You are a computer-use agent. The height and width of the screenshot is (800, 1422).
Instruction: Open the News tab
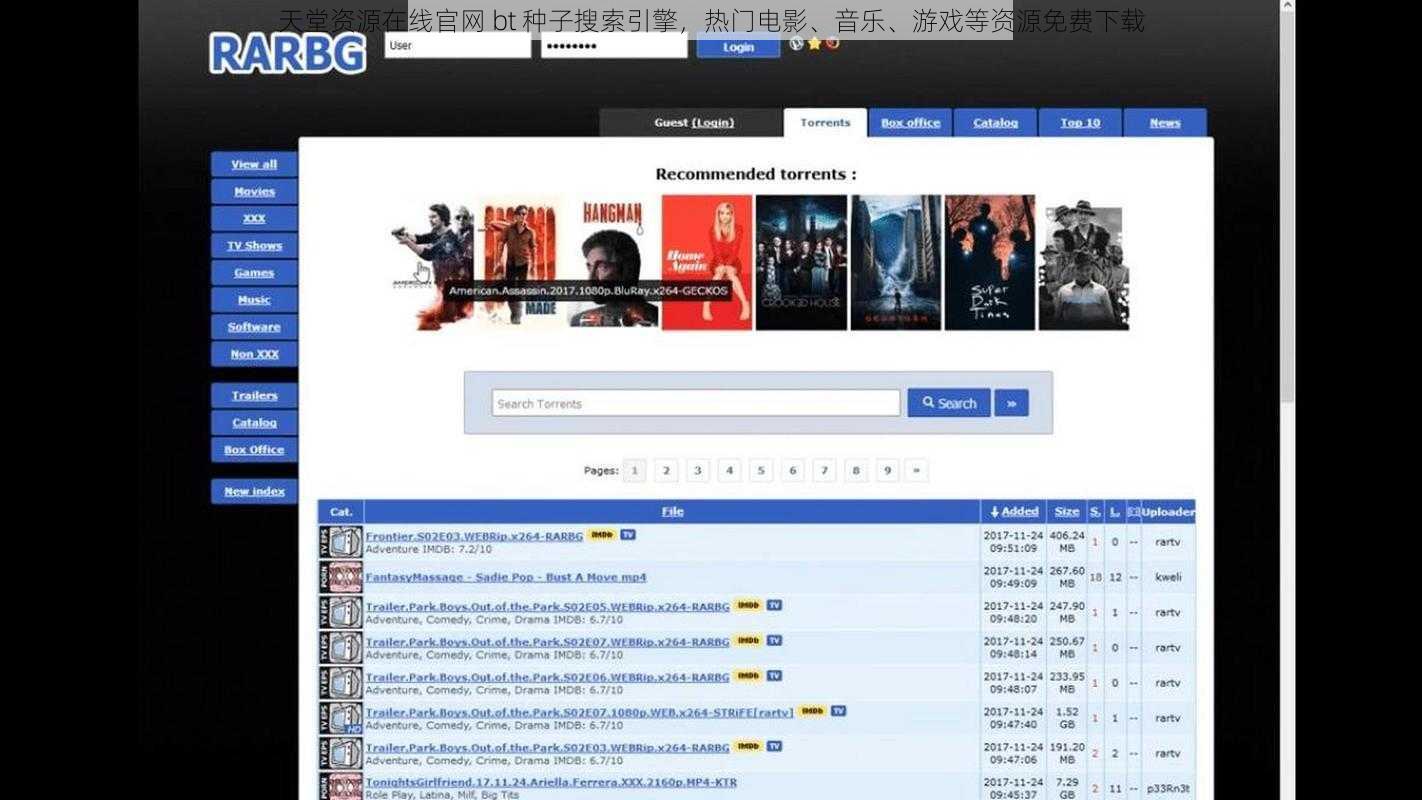click(x=1165, y=123)
